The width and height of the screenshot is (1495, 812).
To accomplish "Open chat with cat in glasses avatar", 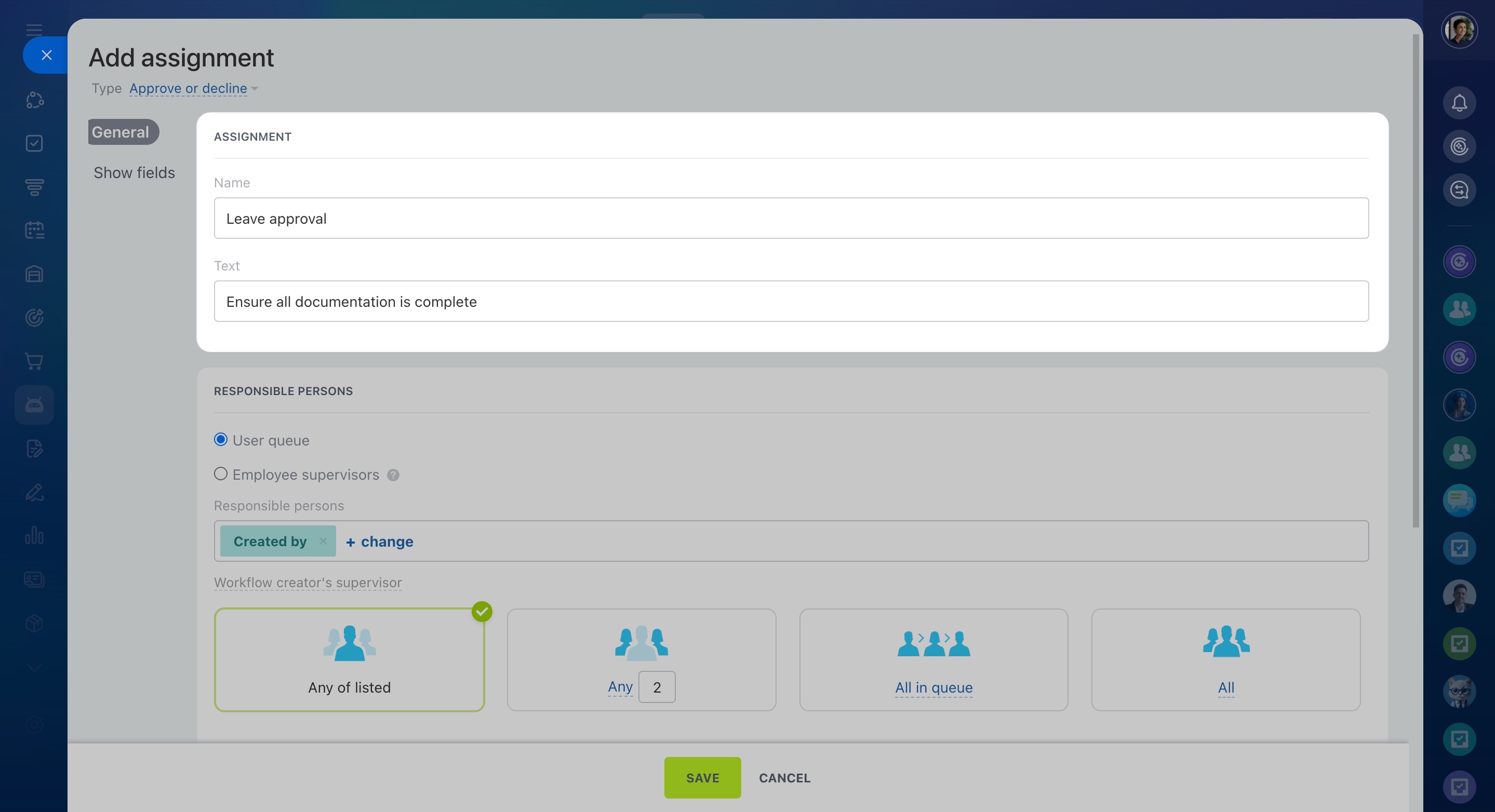I will click(1459, 692).
